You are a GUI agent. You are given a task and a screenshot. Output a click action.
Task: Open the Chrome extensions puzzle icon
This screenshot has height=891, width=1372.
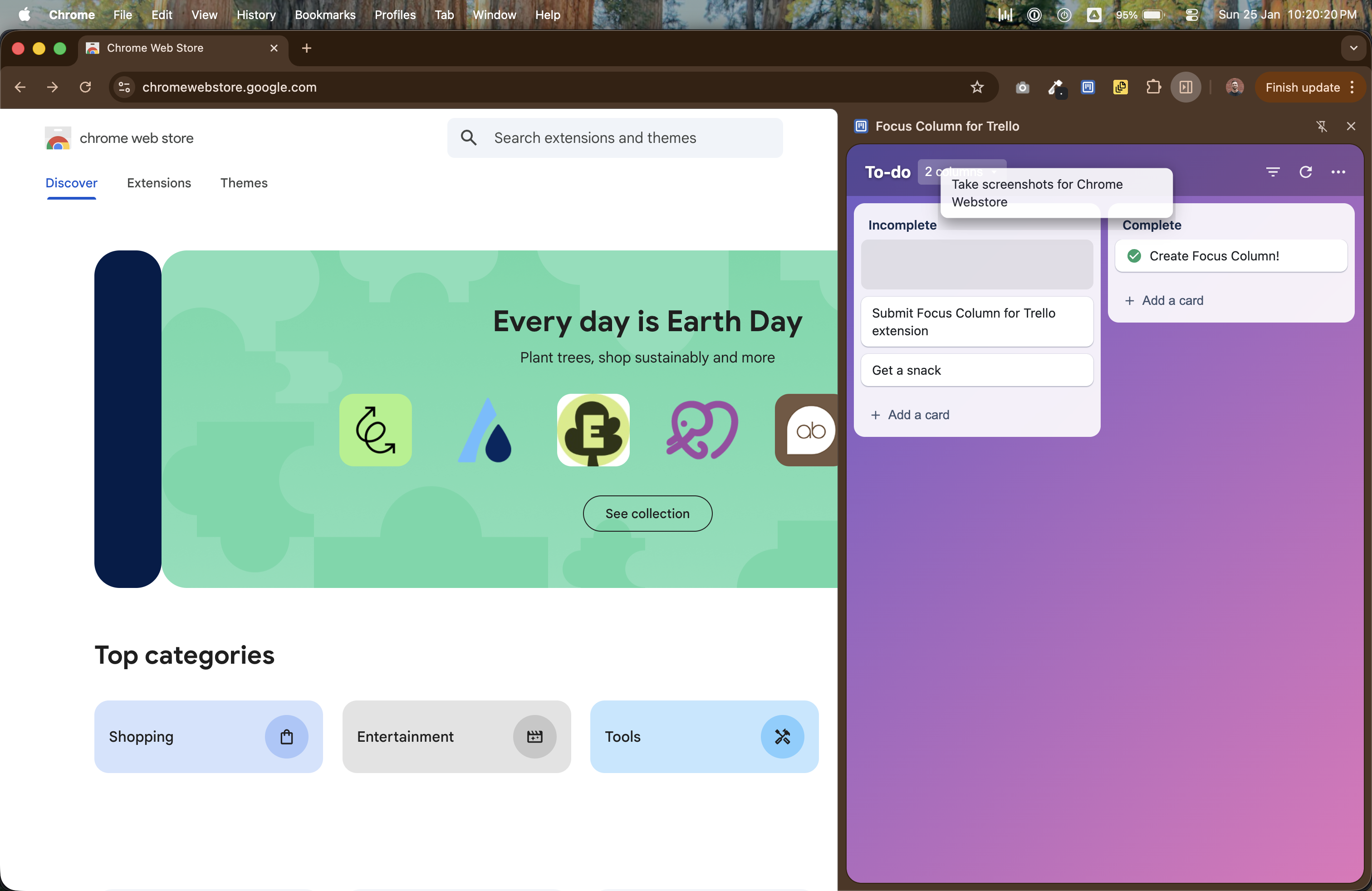click(x=1153, y=88)
